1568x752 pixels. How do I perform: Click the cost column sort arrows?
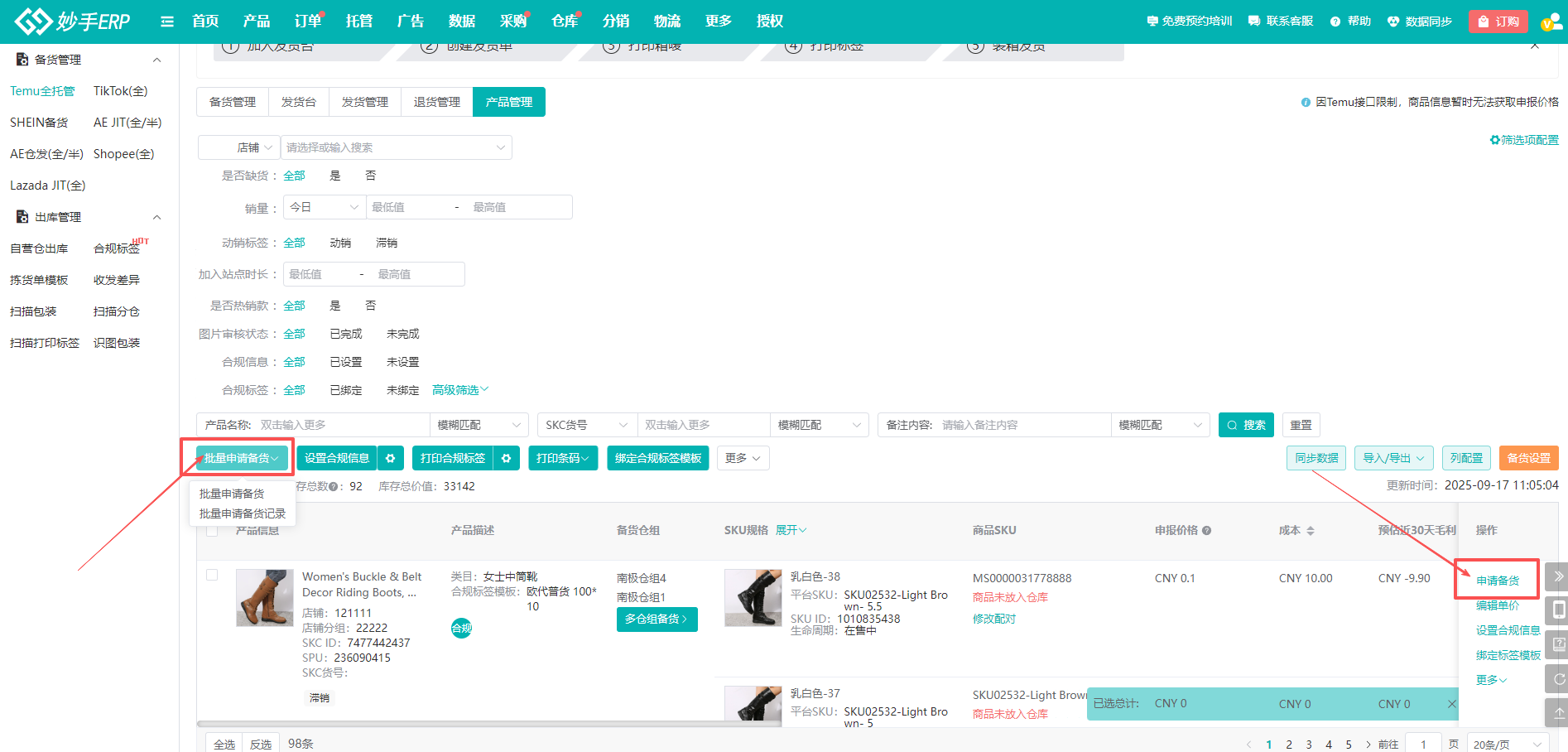pos(1311,531)
